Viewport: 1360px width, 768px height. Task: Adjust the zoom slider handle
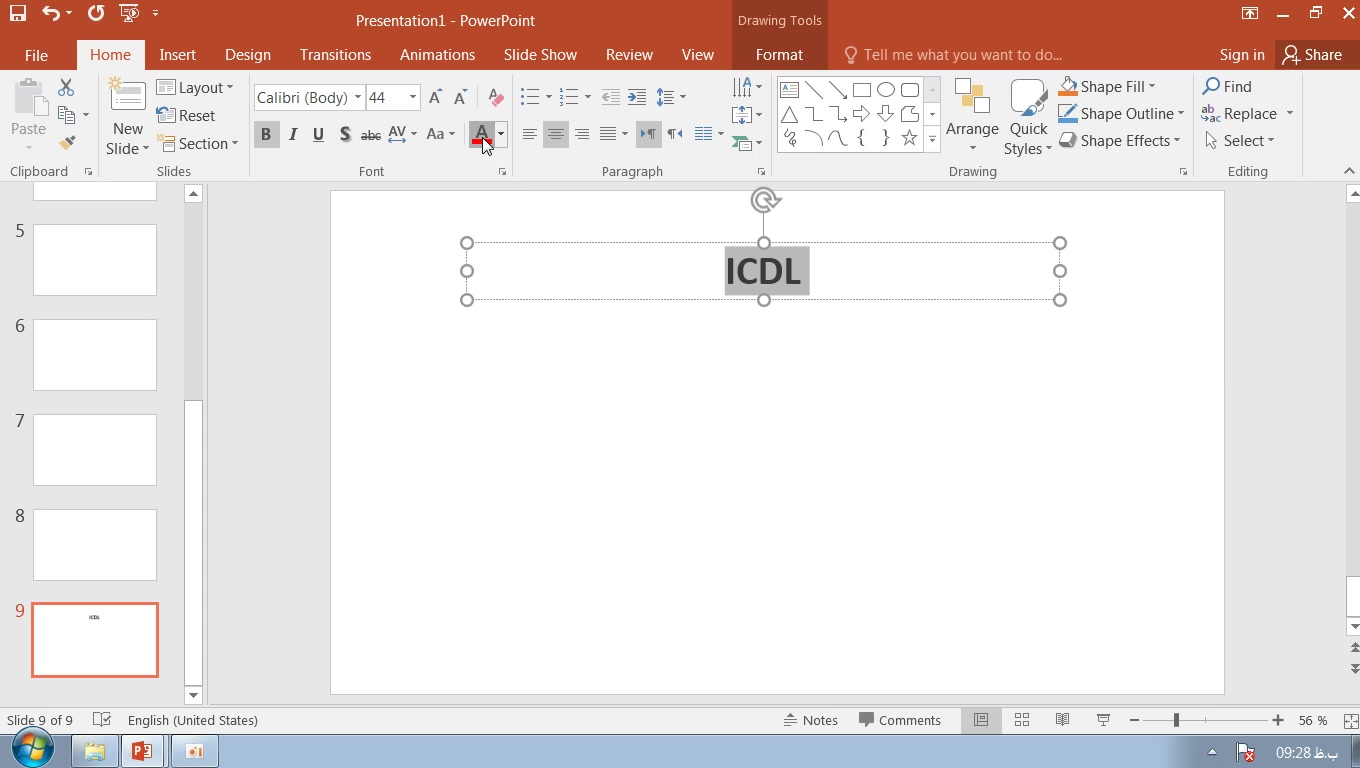(1176, 720)
